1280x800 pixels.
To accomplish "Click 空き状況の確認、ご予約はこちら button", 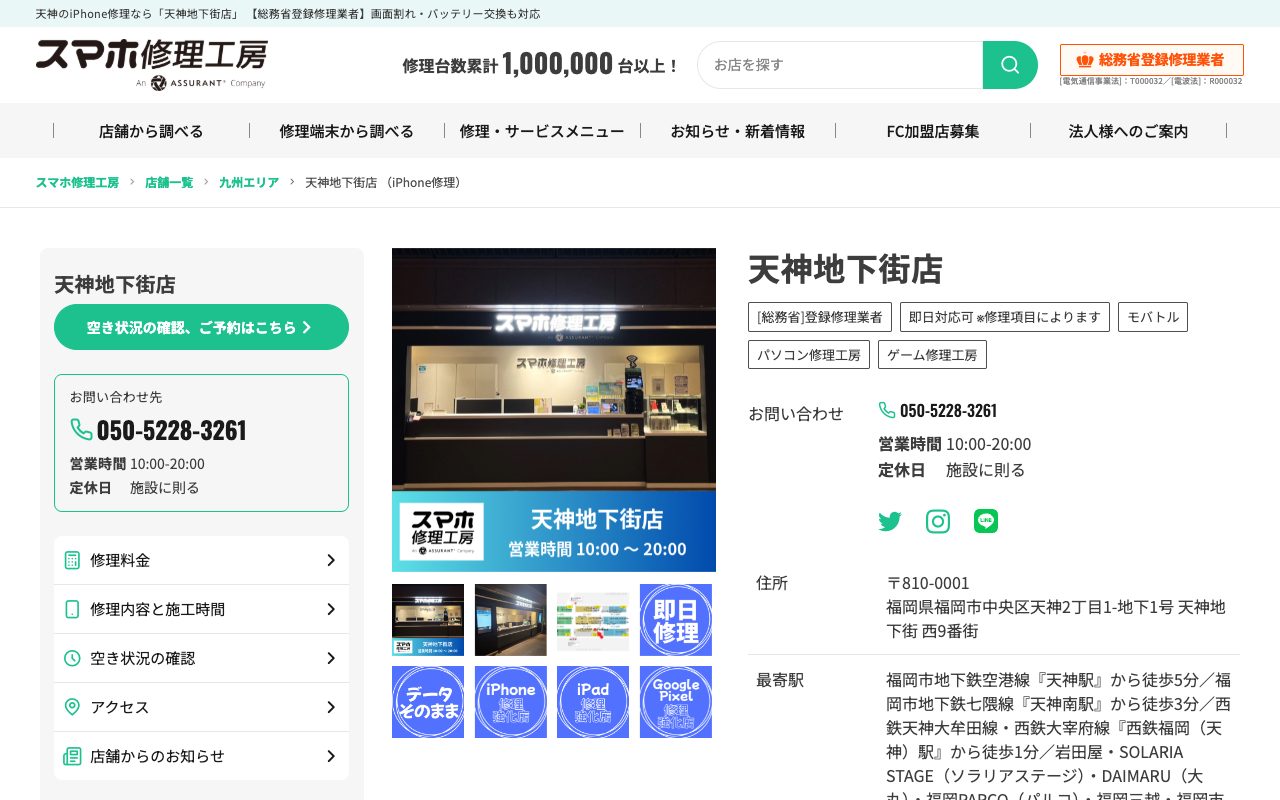I will [x=201, y=327].
